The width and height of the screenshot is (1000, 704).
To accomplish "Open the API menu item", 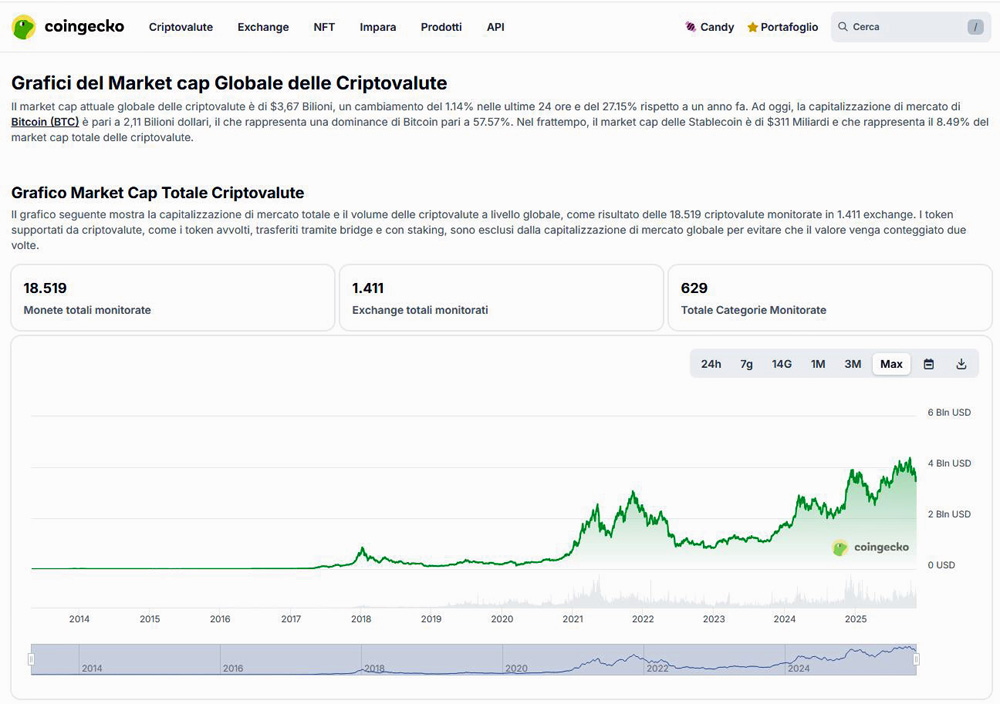I will click(x=495, y=27).
